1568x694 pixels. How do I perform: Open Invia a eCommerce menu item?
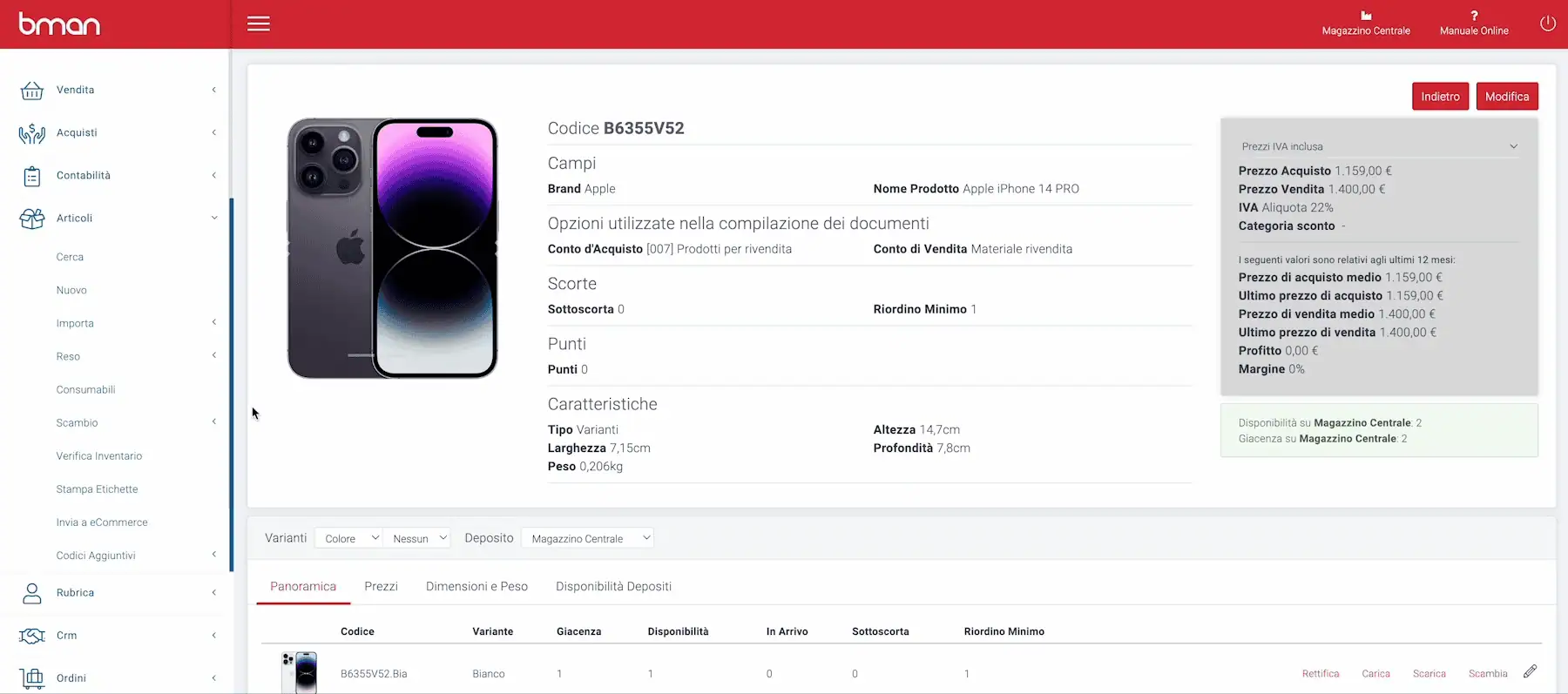pyautogui.click(x=102, y=522)
